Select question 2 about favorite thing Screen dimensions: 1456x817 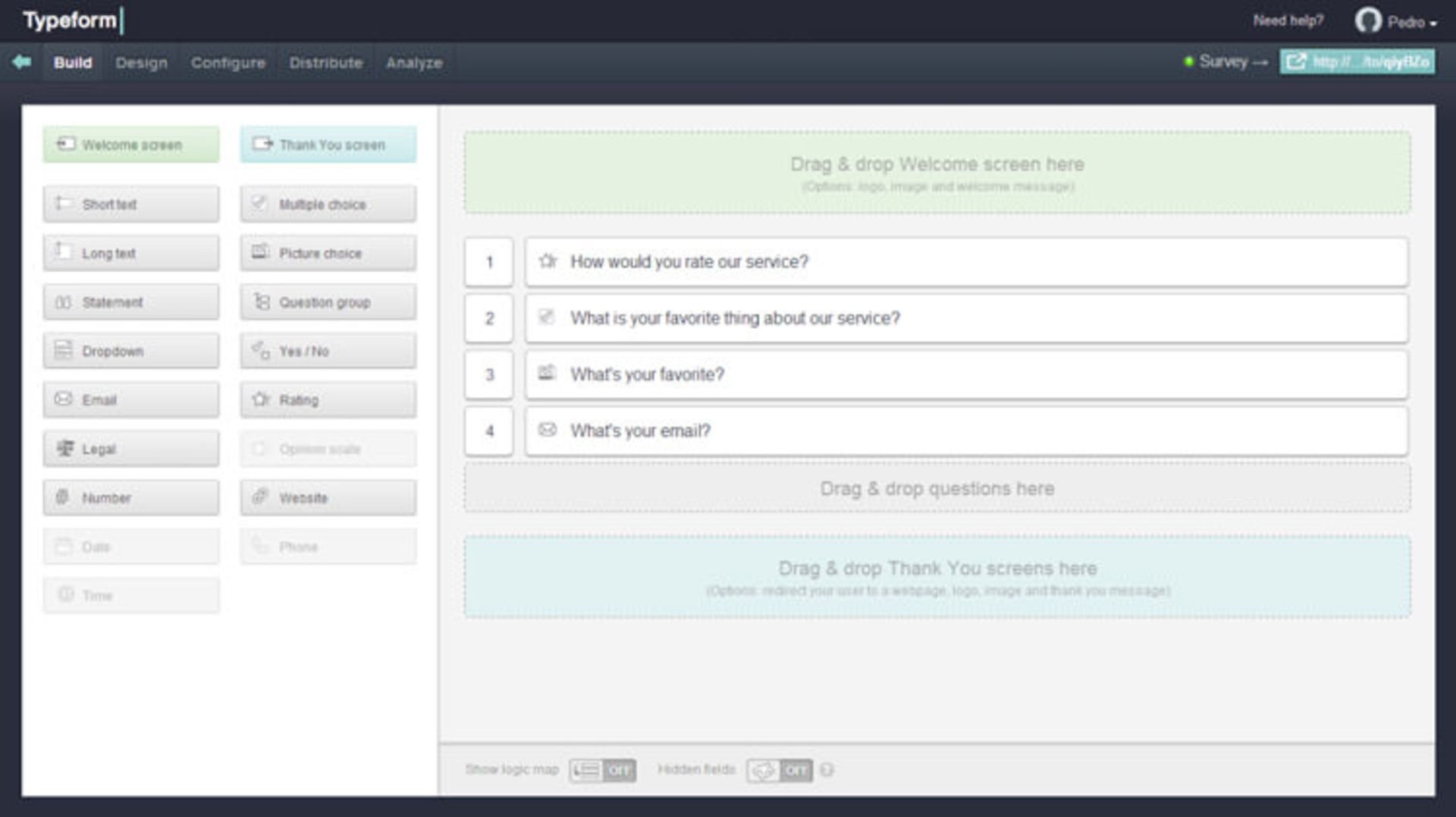(x=965, y=318)
